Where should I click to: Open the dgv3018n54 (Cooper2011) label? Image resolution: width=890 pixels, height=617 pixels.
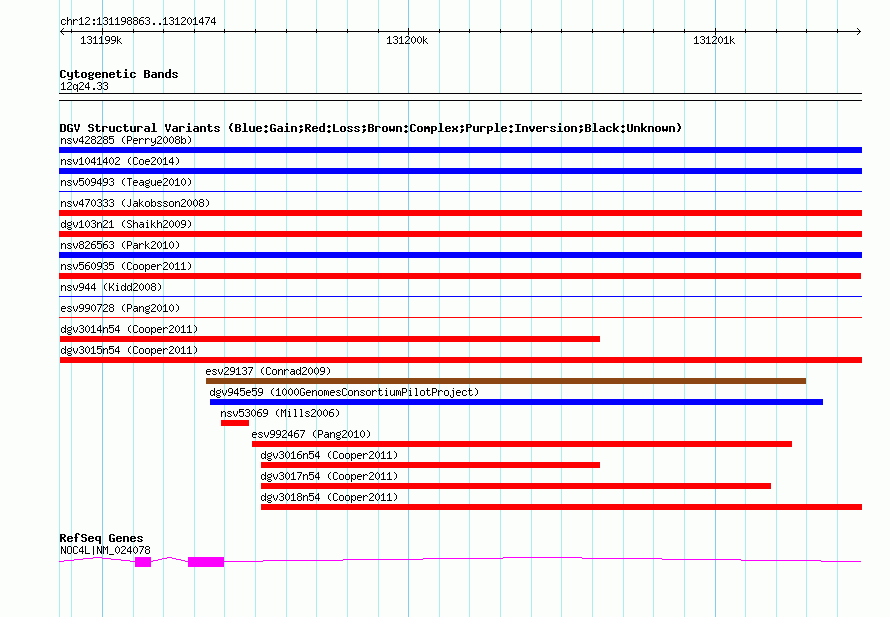[x=329, y=497]
